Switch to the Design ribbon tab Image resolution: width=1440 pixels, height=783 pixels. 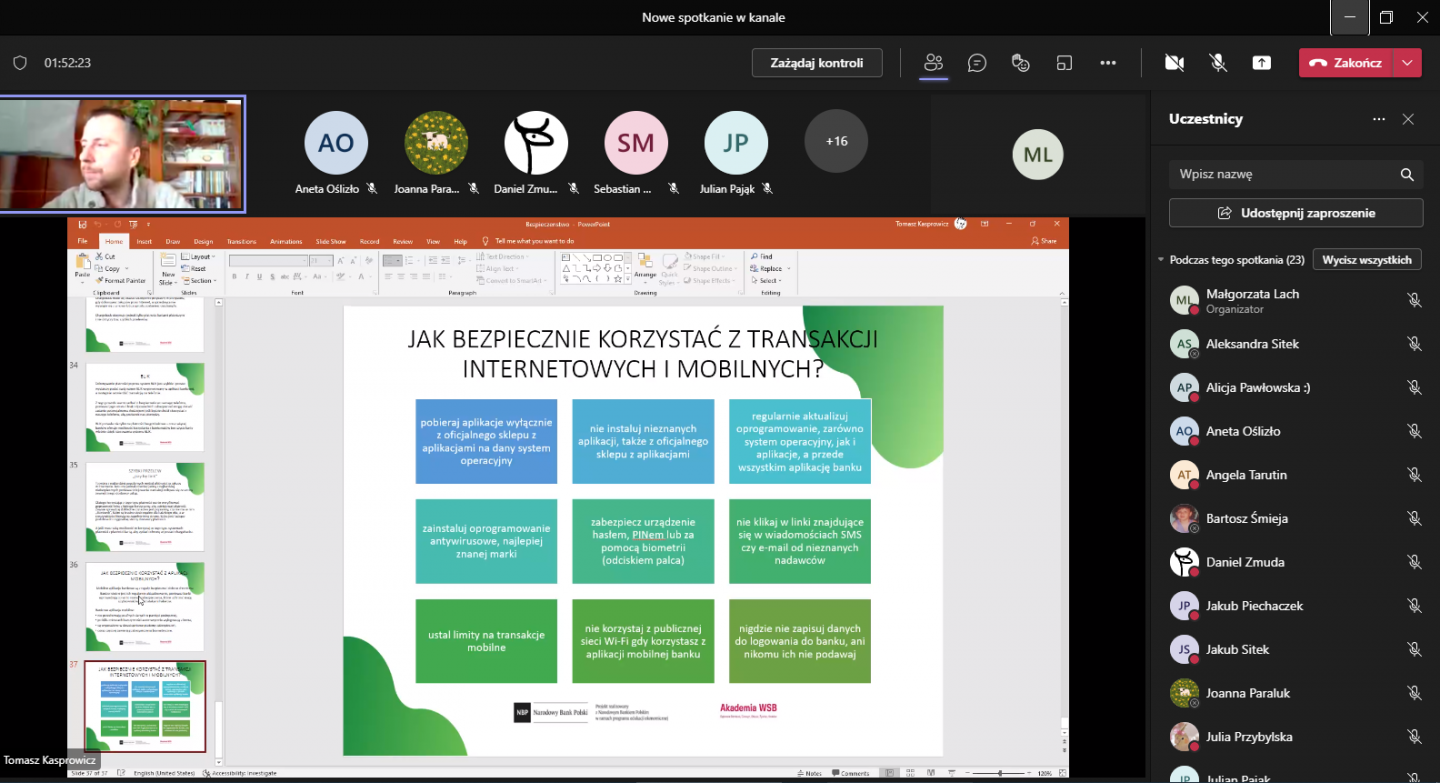point(203,241)
